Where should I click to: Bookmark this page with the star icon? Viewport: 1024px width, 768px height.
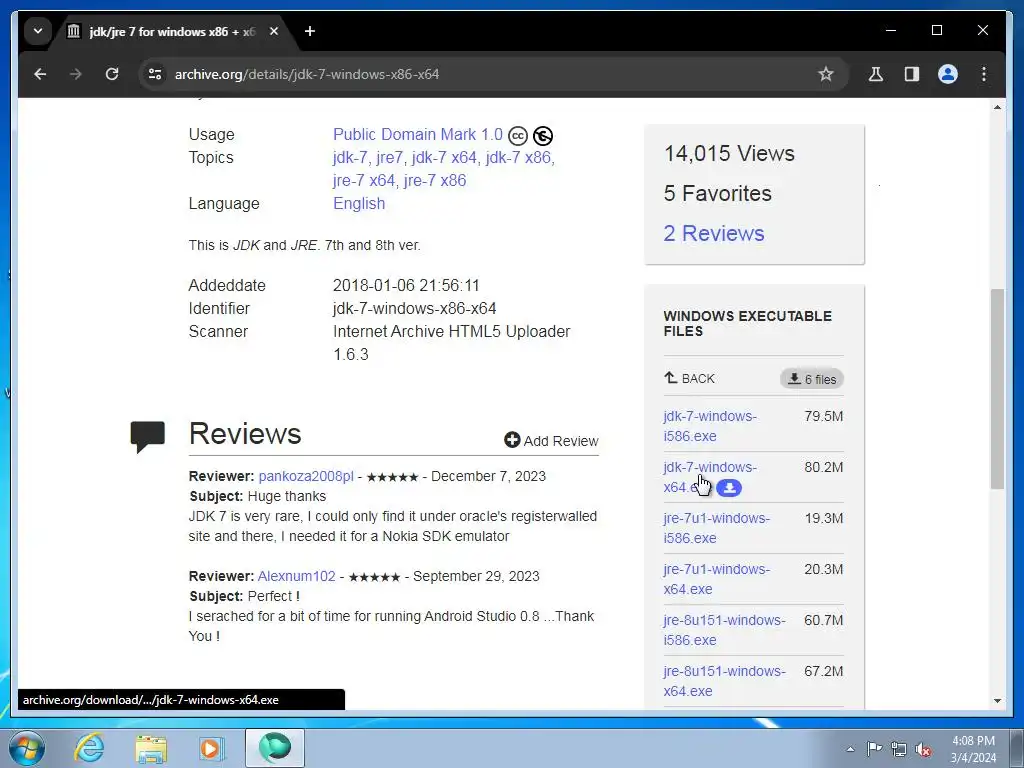(826, 74)
